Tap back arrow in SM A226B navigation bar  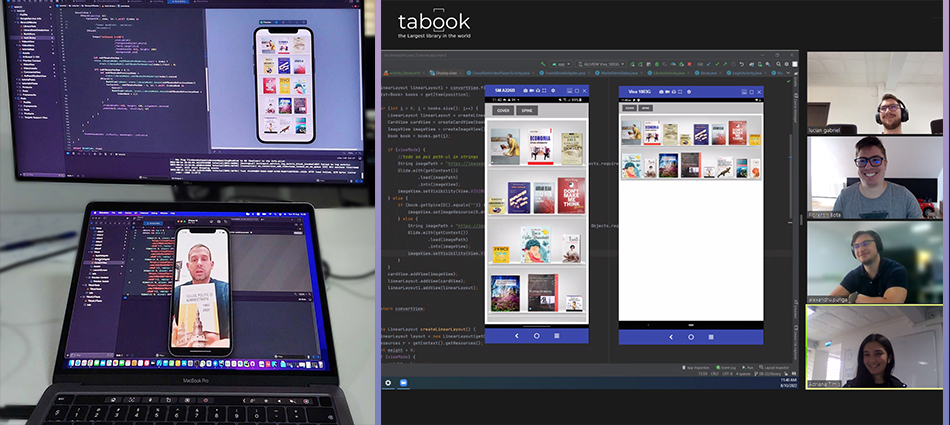click(x=516, y=336)
